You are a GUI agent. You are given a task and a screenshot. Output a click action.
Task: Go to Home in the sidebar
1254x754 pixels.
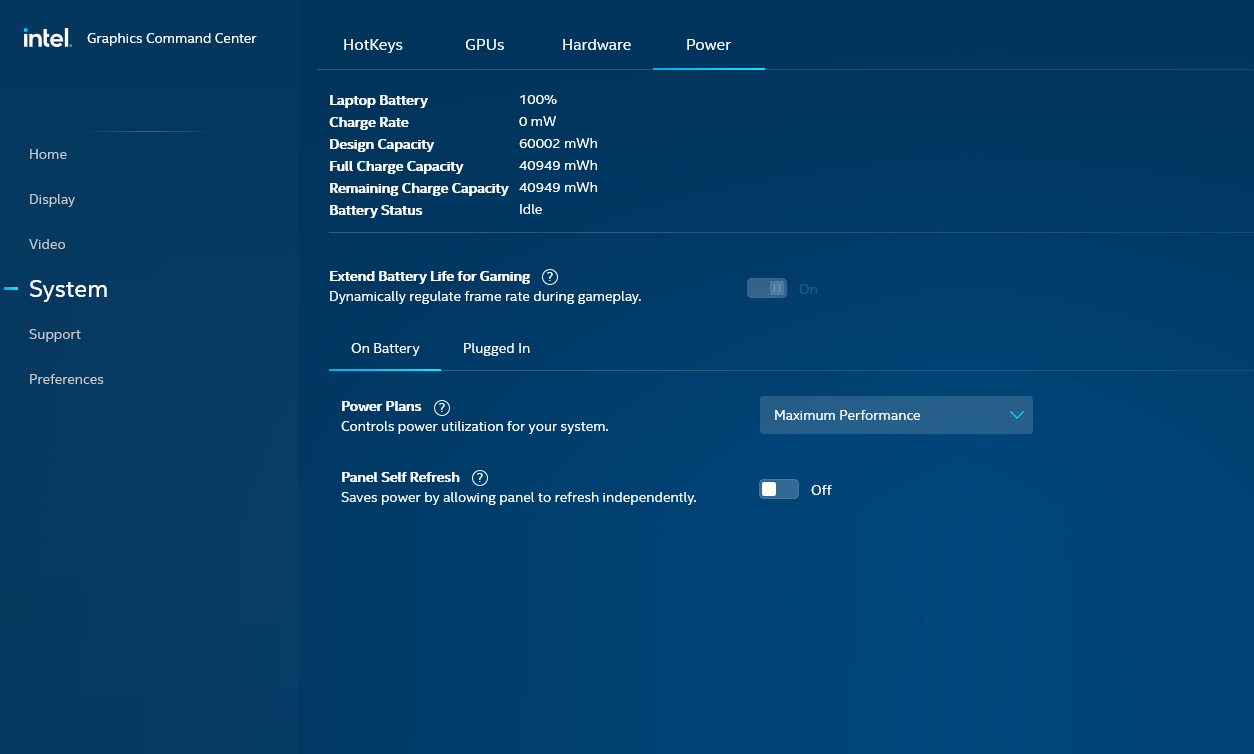[48, 154]
